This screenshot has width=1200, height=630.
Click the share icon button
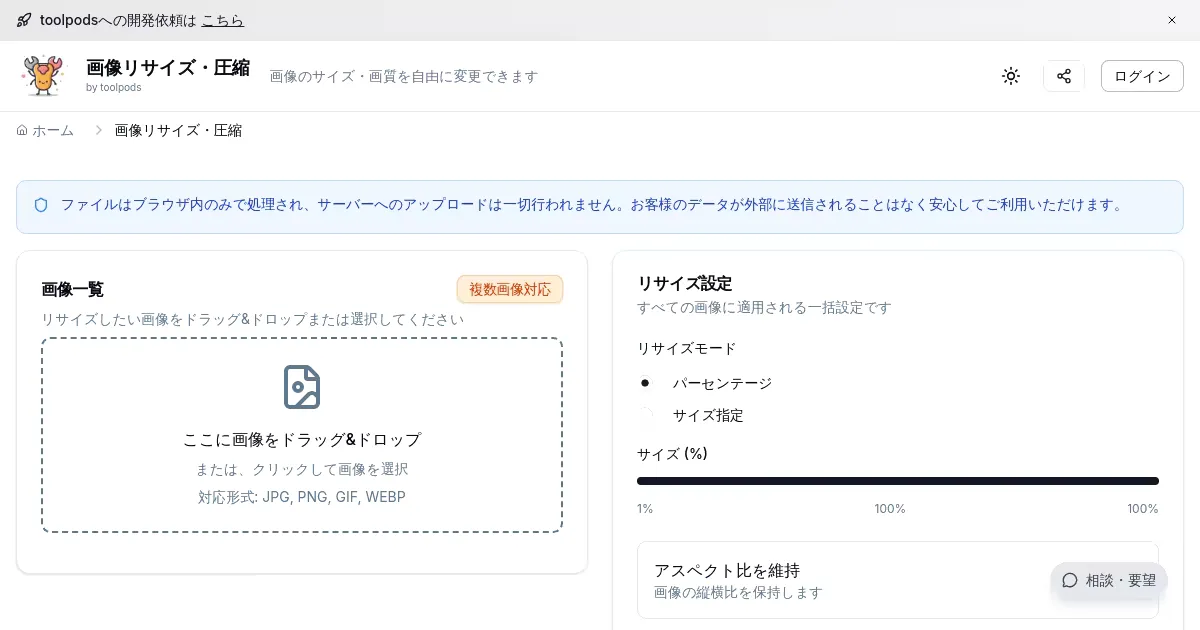pos(1064,76)
